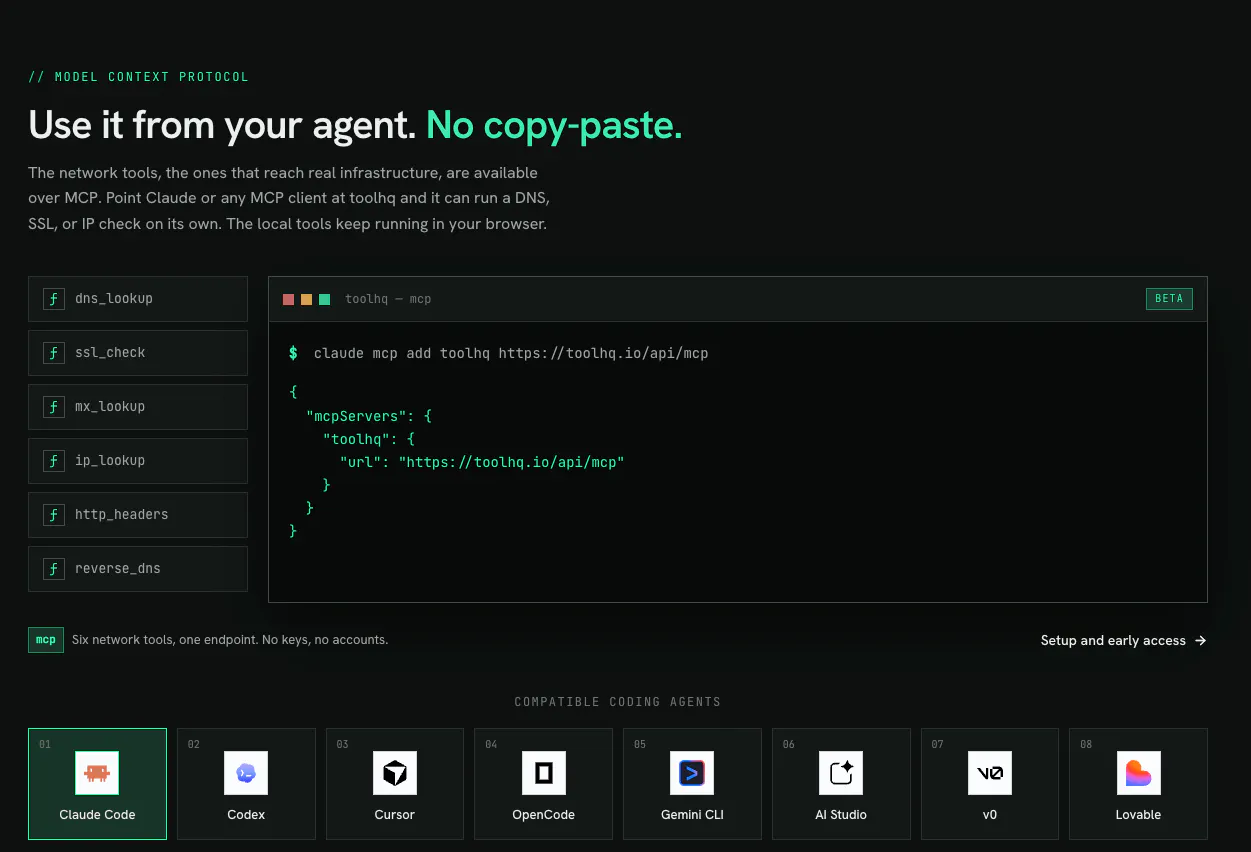Click the Model Context Protocol section label
The width and height of the screenshot is (1251, 852).
coord(138,77)
